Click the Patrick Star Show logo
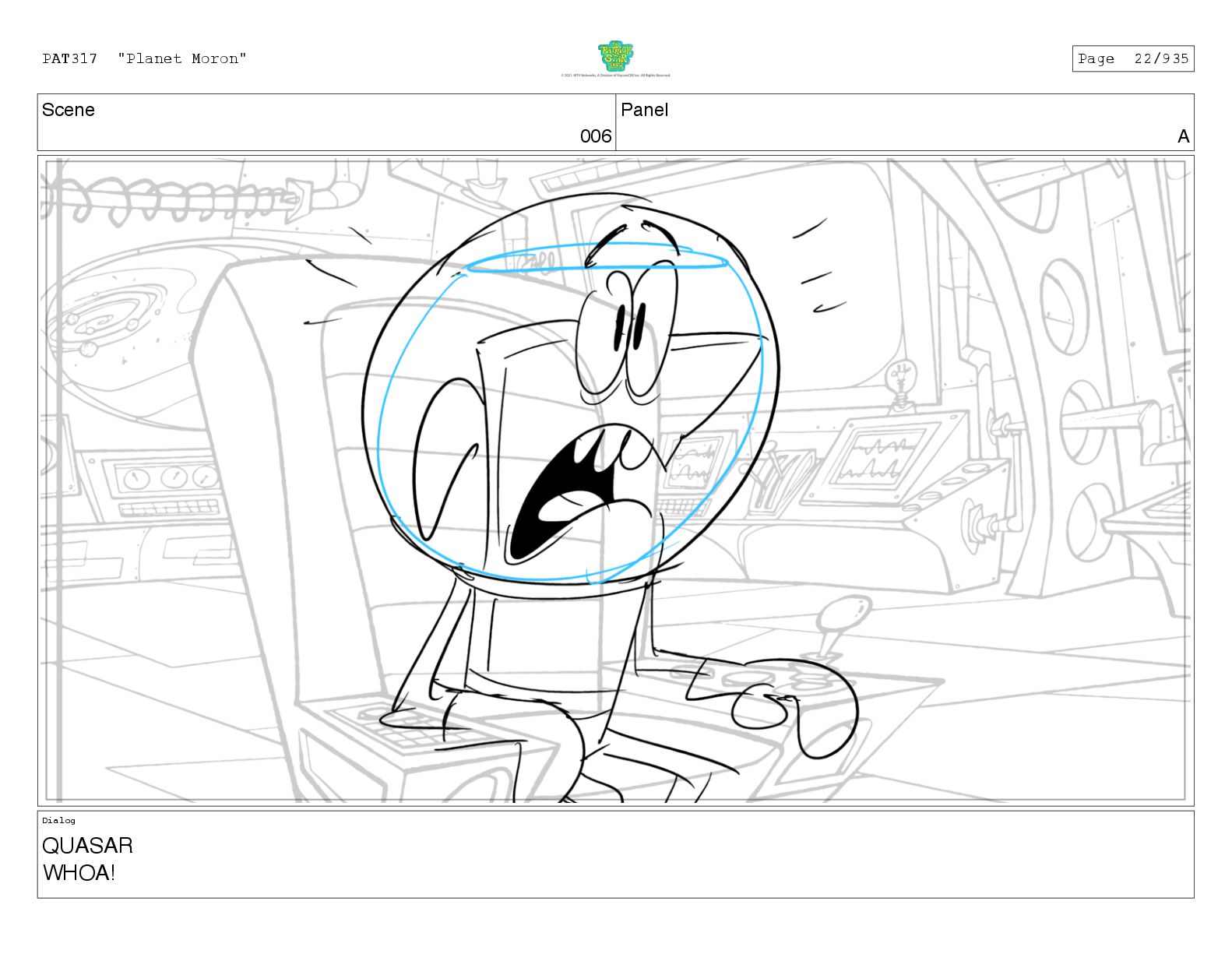This screenshot has width=1232, height=954. 615,56
